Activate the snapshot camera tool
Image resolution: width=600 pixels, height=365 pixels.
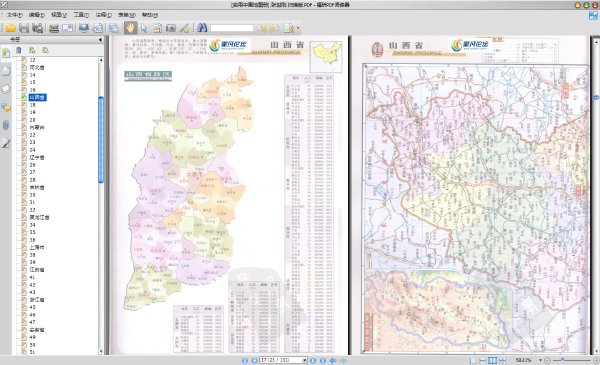[171, 28]
